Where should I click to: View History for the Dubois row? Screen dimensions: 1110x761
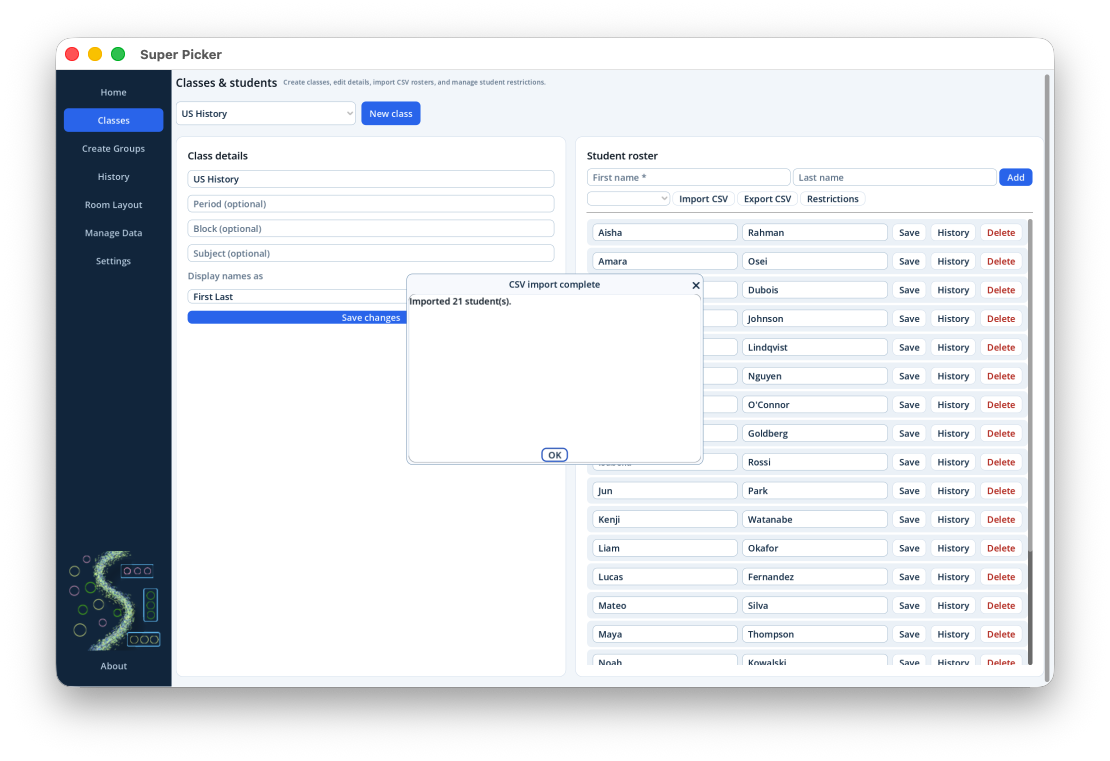click(953, 290)
